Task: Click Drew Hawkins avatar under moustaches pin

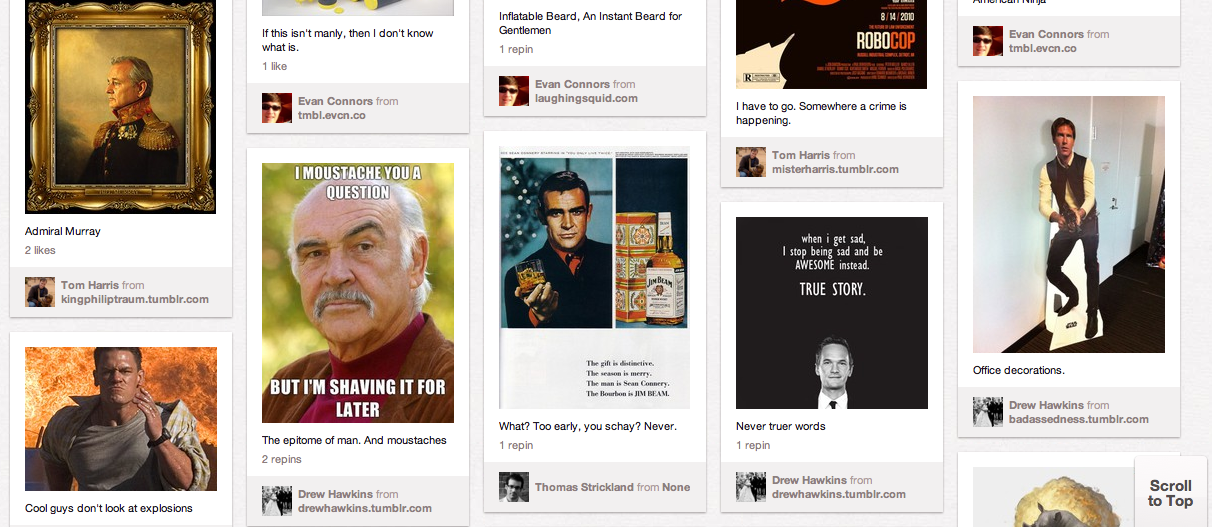Action: click(x=277, y=501)
